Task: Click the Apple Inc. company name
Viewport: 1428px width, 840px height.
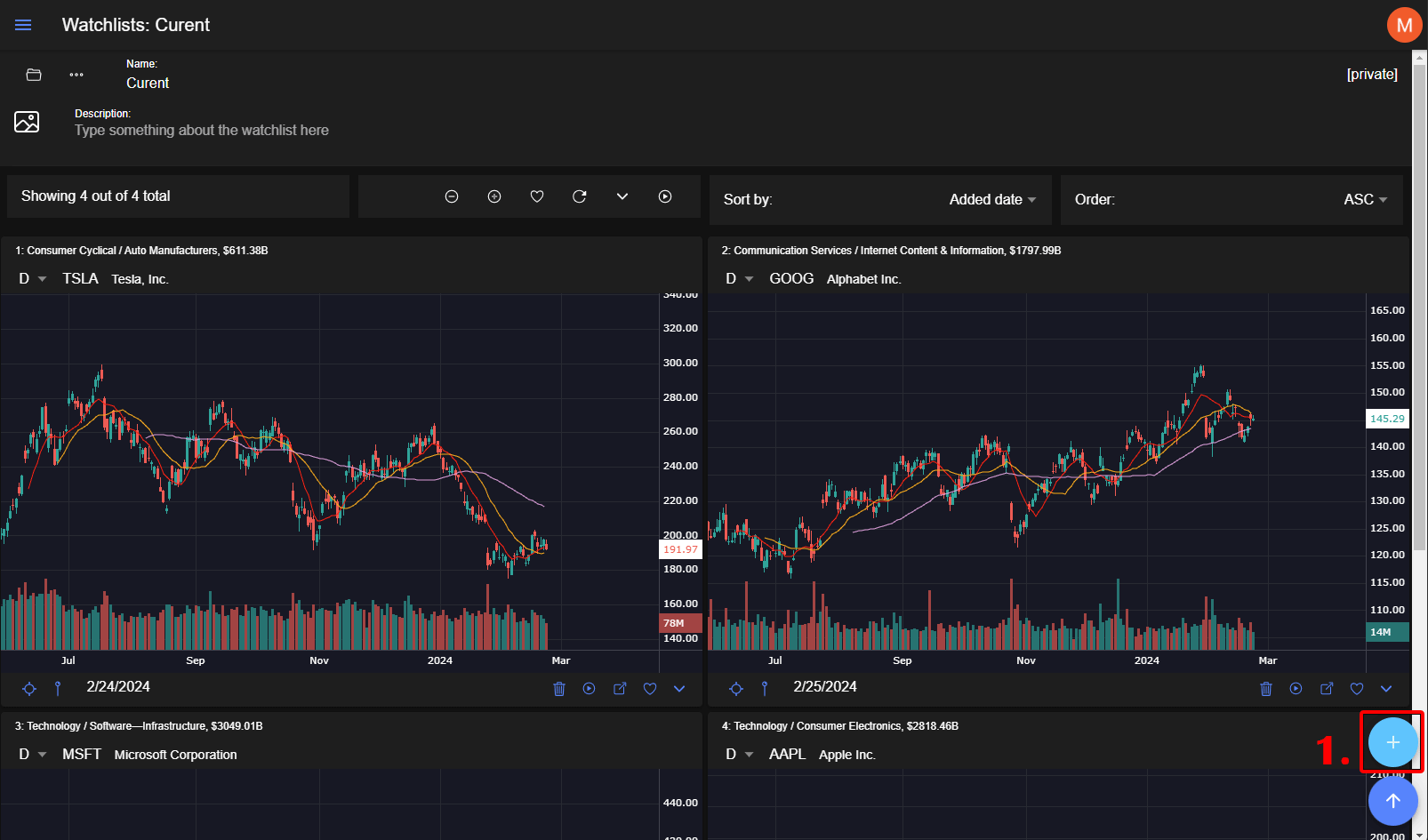Action: point(847,755)
